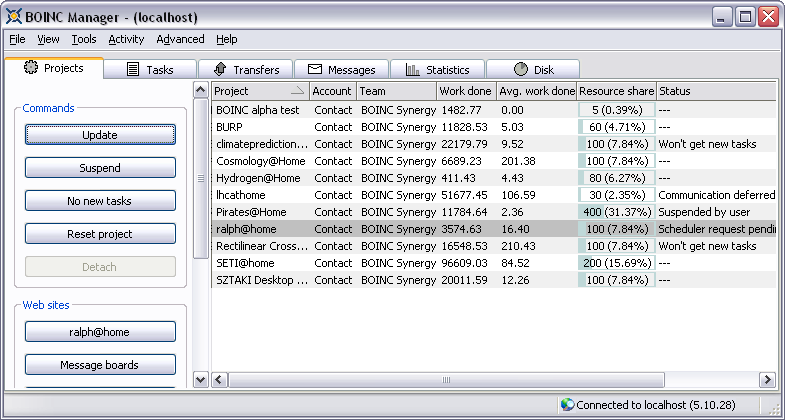Switch to the Transfers tab label

click(256, 70)
